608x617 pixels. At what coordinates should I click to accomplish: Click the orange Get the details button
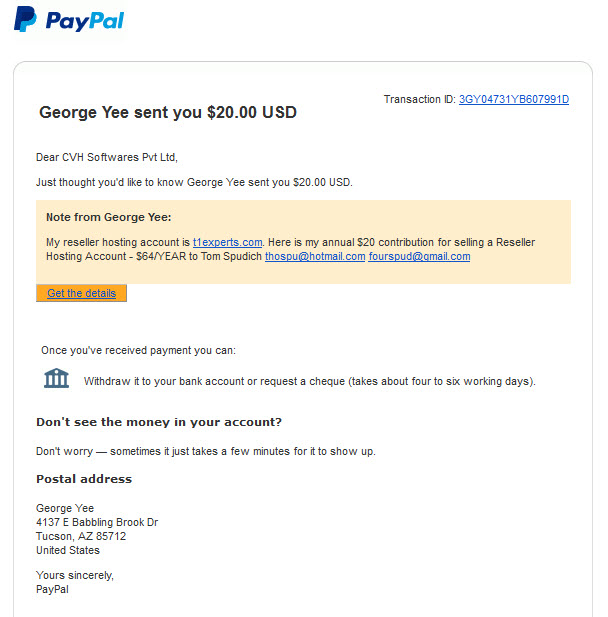click(81, 293)
